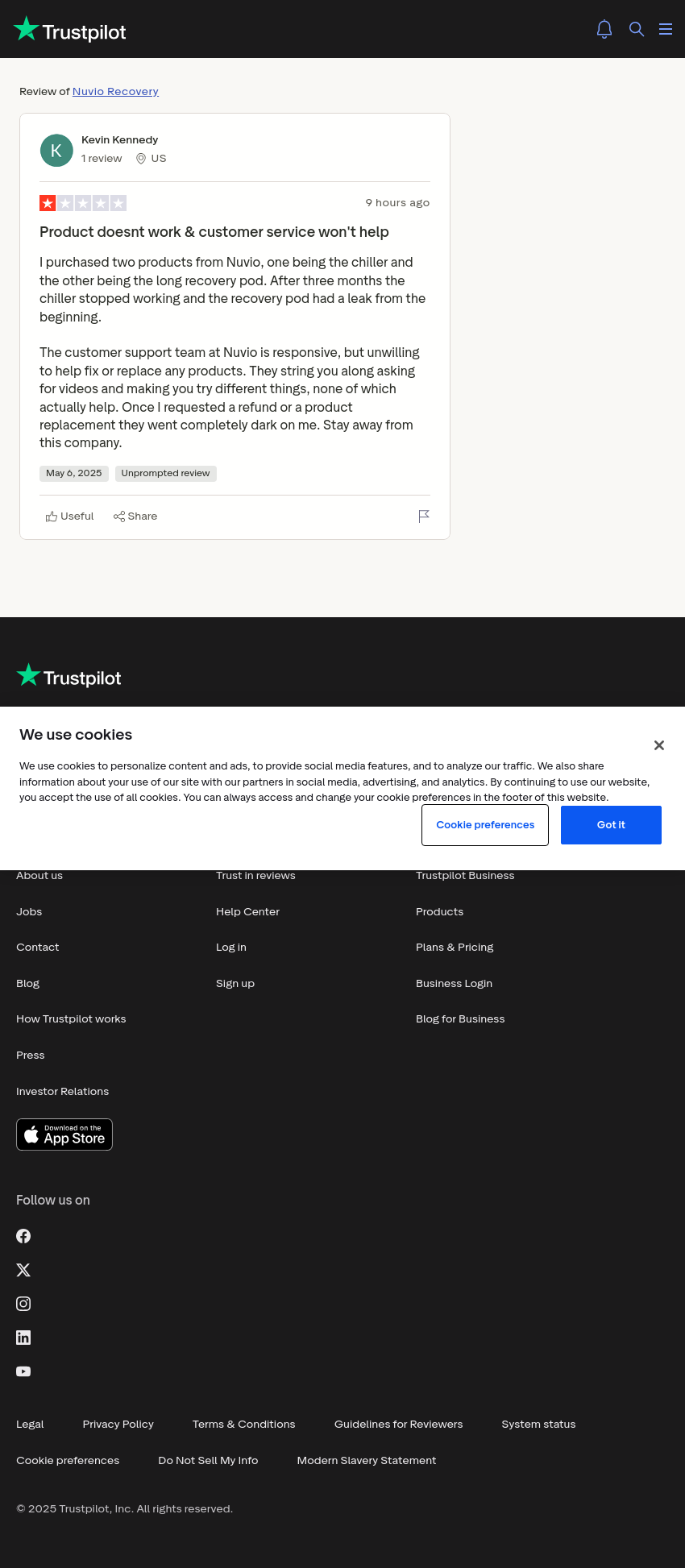
Task: Close the cookie banner with X
Action: pyautogui.click(x=659, y=745)
